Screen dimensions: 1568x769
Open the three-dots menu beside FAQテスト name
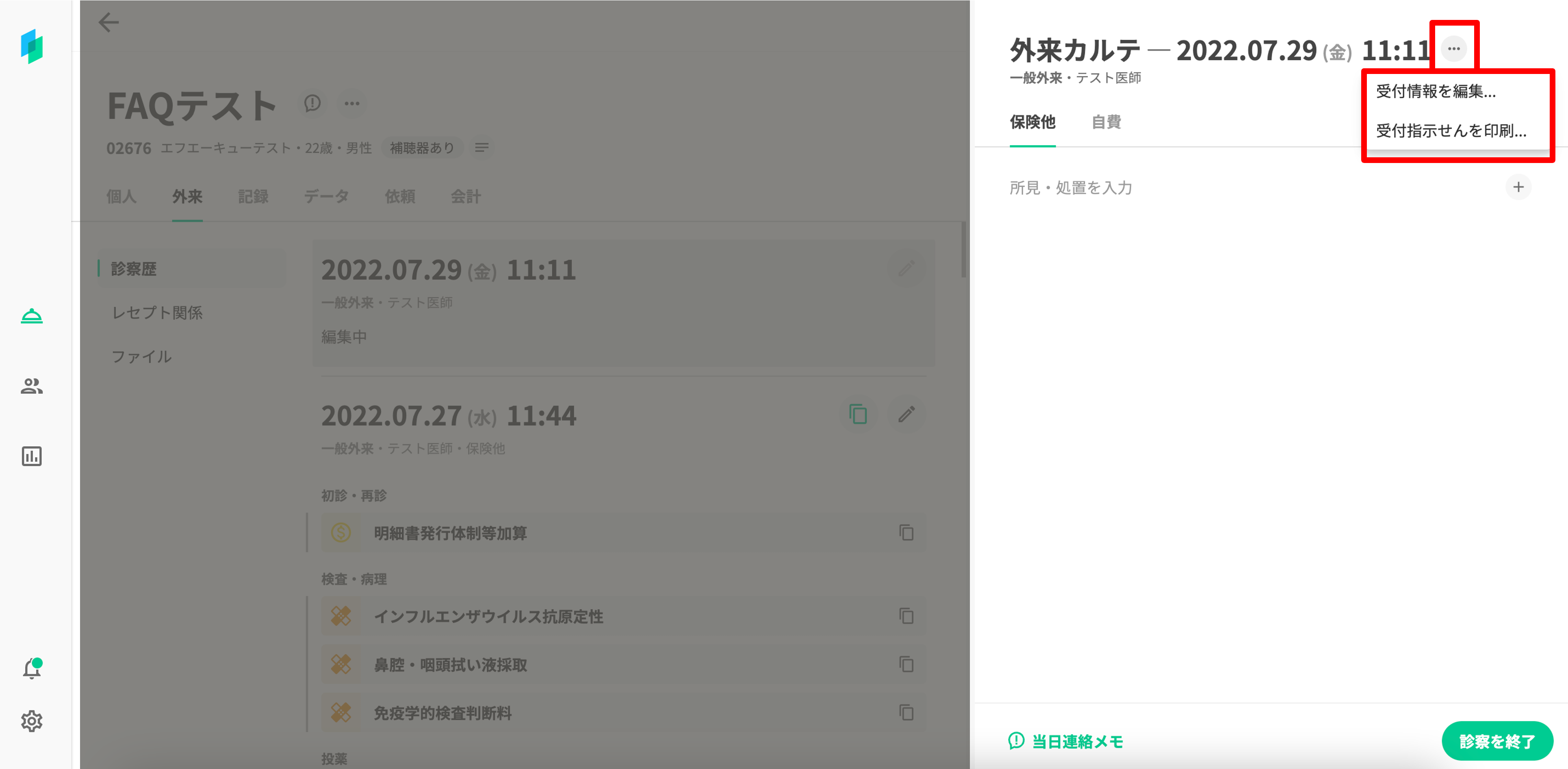352,104
